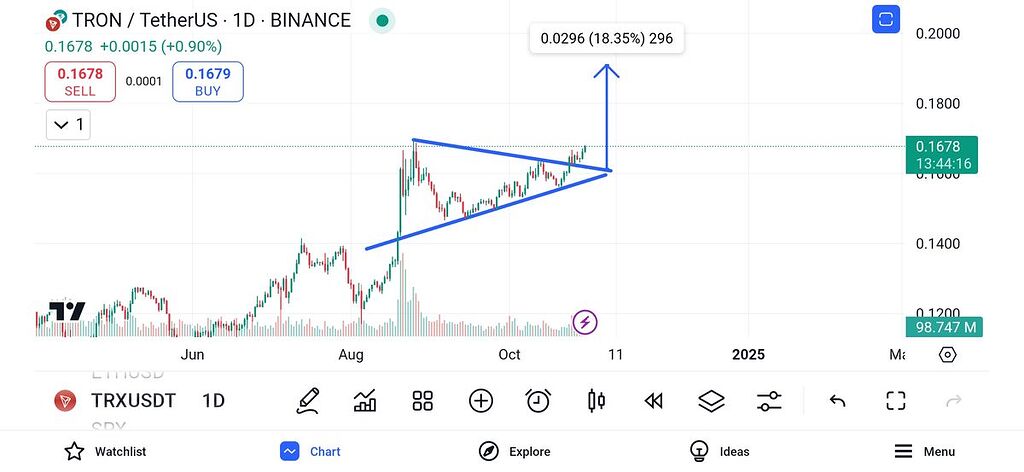Expand the collapsed indicator legend chevron
The width and height of the screenshot is (1024, 472).
(68, 125)
